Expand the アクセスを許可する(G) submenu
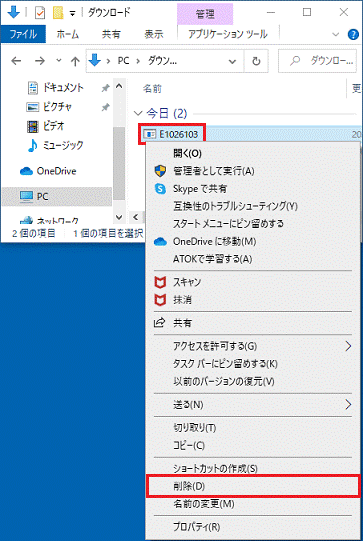 (253, 346)
